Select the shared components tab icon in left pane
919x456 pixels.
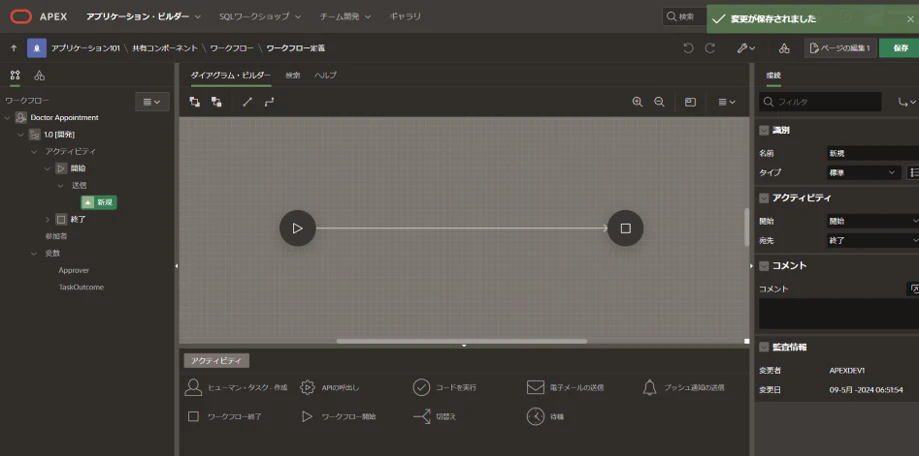coord(39,75)
